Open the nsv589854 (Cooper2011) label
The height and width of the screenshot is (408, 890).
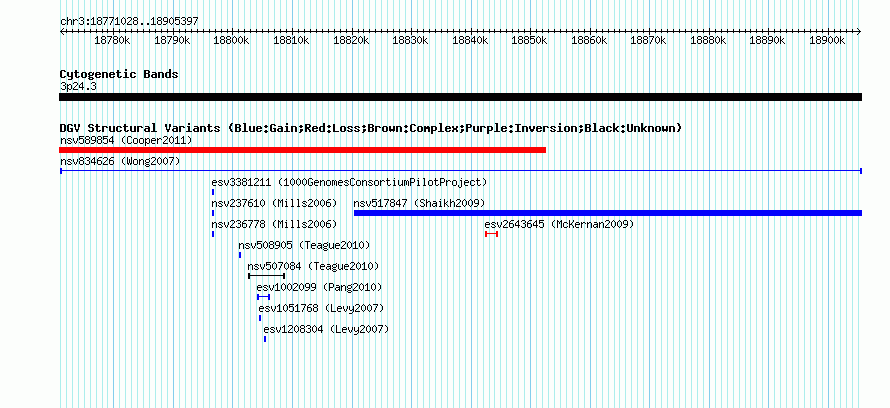coord(126,140)
